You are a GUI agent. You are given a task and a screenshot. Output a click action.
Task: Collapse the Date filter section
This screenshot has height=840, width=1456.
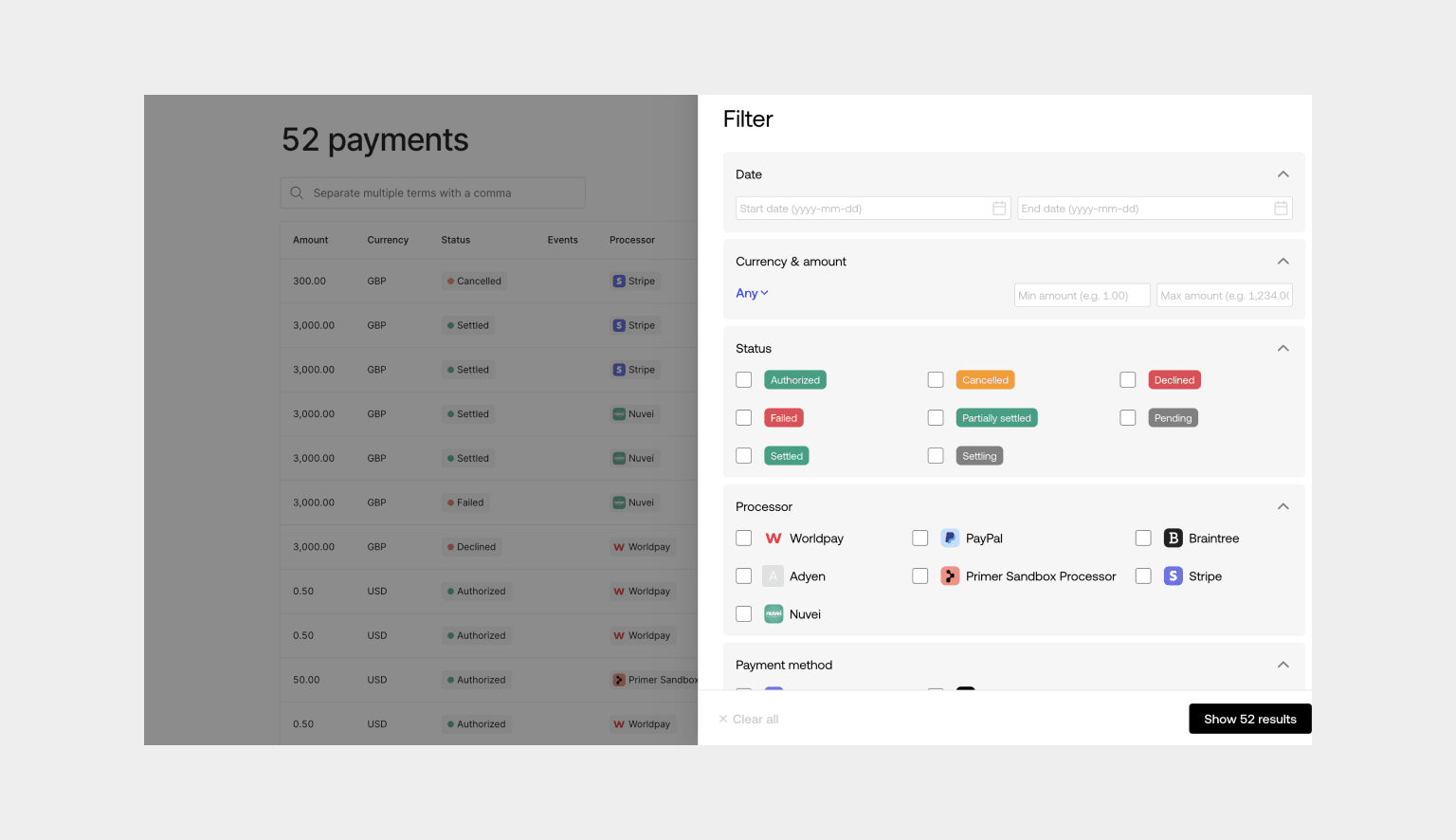pos(1283,174)
